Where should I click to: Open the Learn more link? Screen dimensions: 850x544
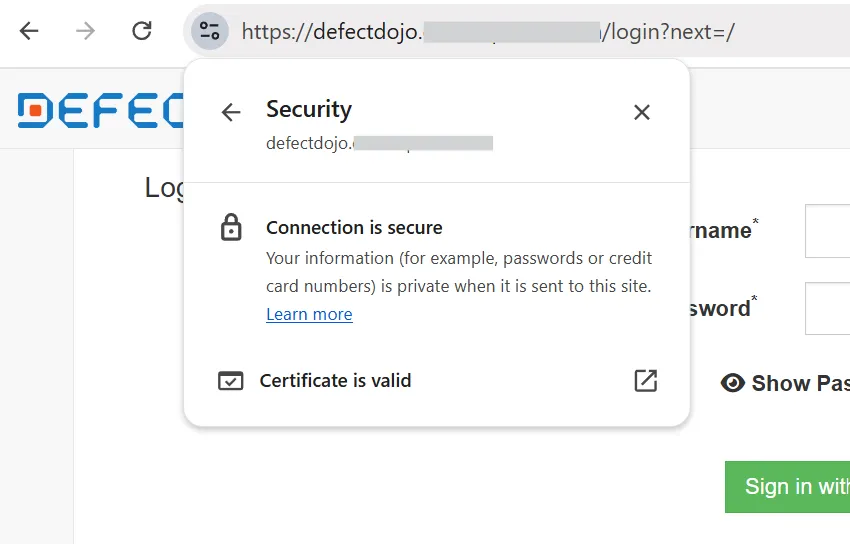pos(309,314)
